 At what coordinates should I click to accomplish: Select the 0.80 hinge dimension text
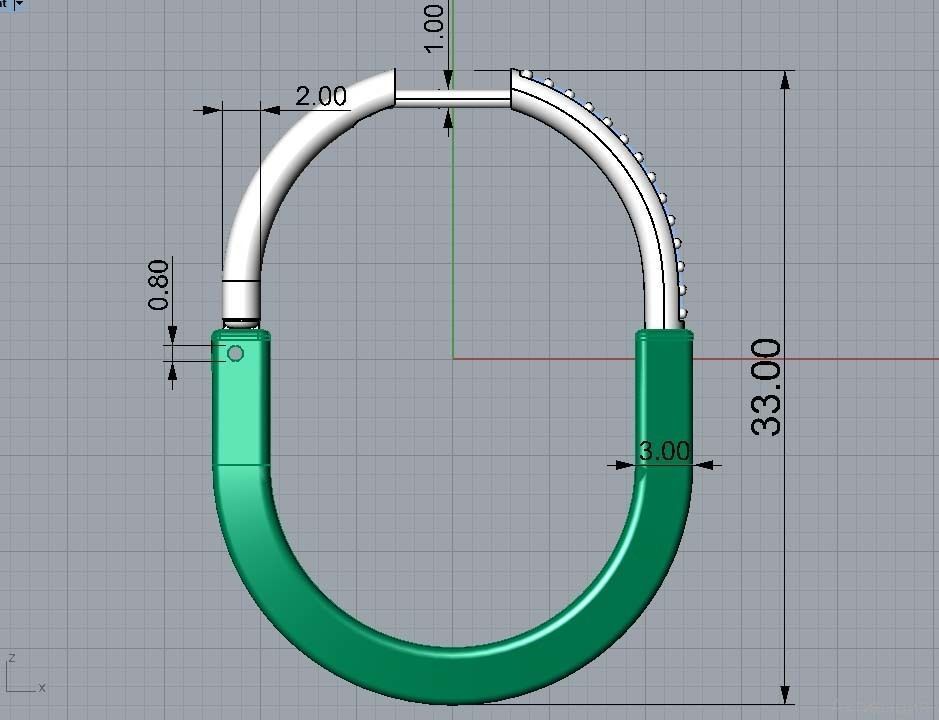pos(159,284)
